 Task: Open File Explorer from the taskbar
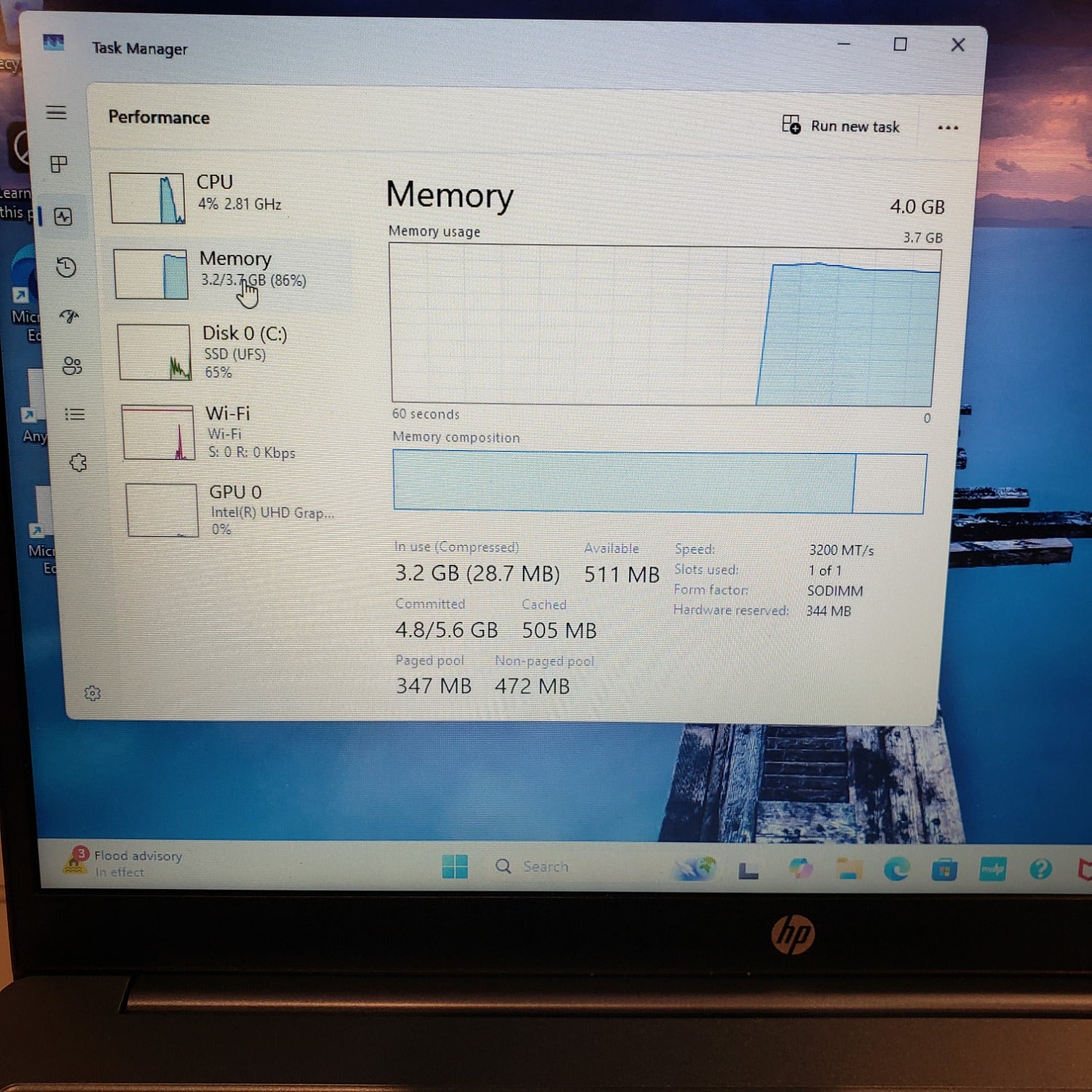click(847, 868)
